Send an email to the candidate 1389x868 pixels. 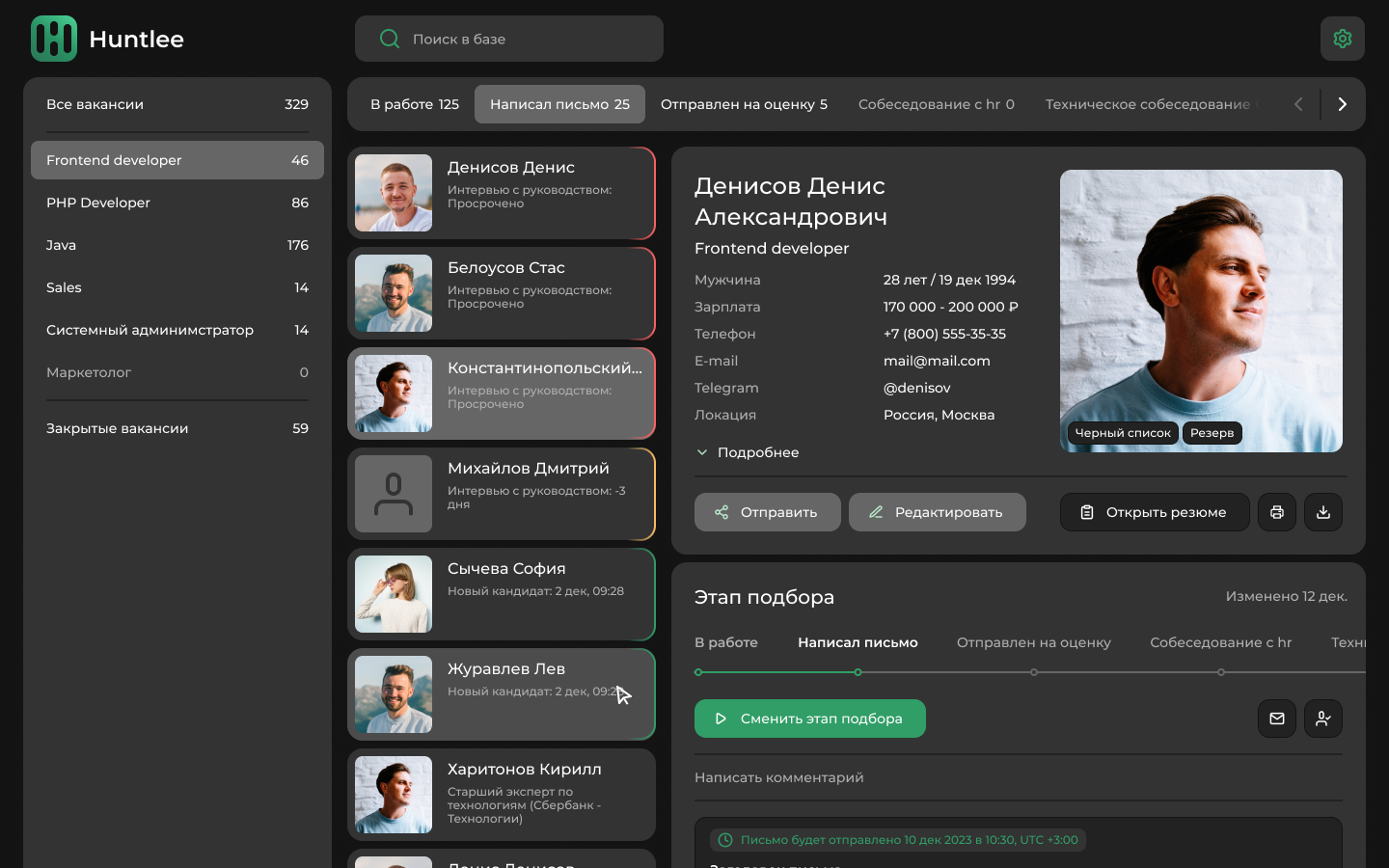1277,719
